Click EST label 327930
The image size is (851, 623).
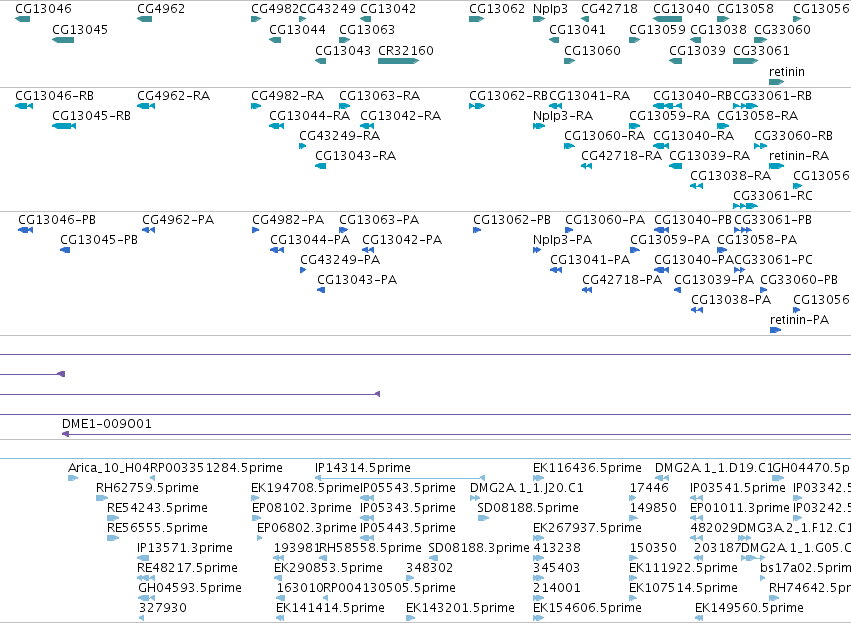163,608
